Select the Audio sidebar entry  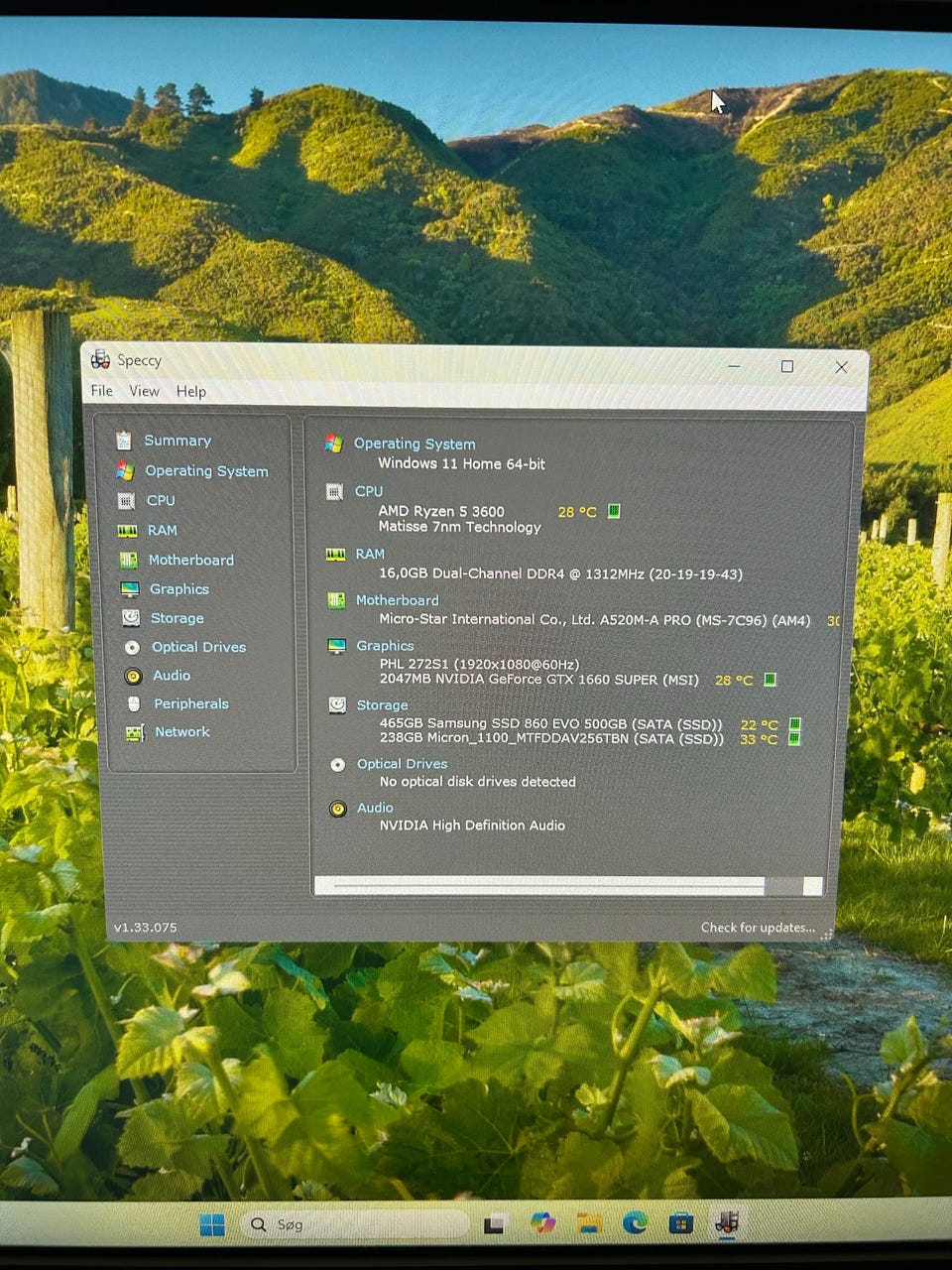[x=171, y=675]
